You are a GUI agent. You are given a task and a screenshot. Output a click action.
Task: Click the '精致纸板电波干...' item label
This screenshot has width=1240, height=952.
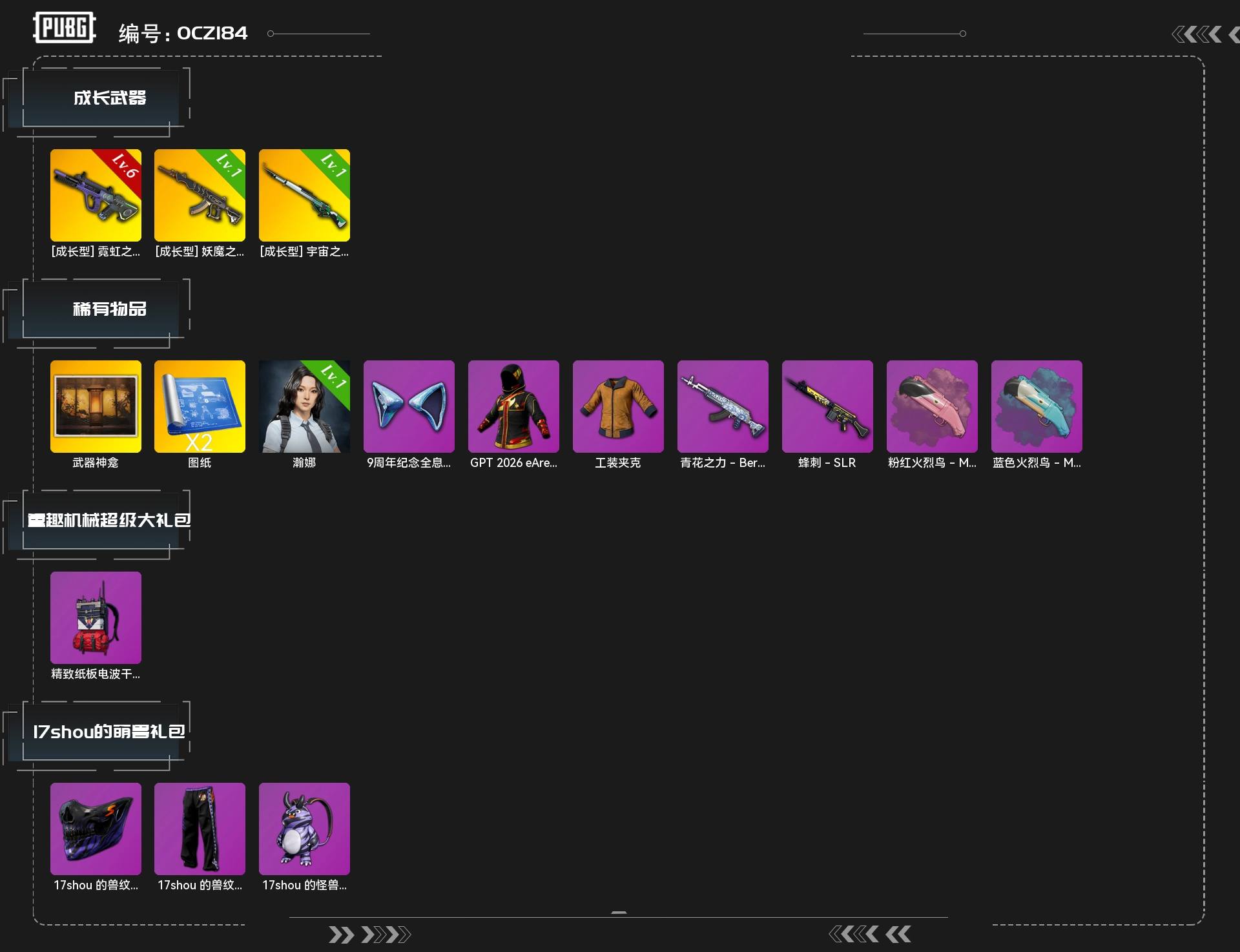pos(96,674)
